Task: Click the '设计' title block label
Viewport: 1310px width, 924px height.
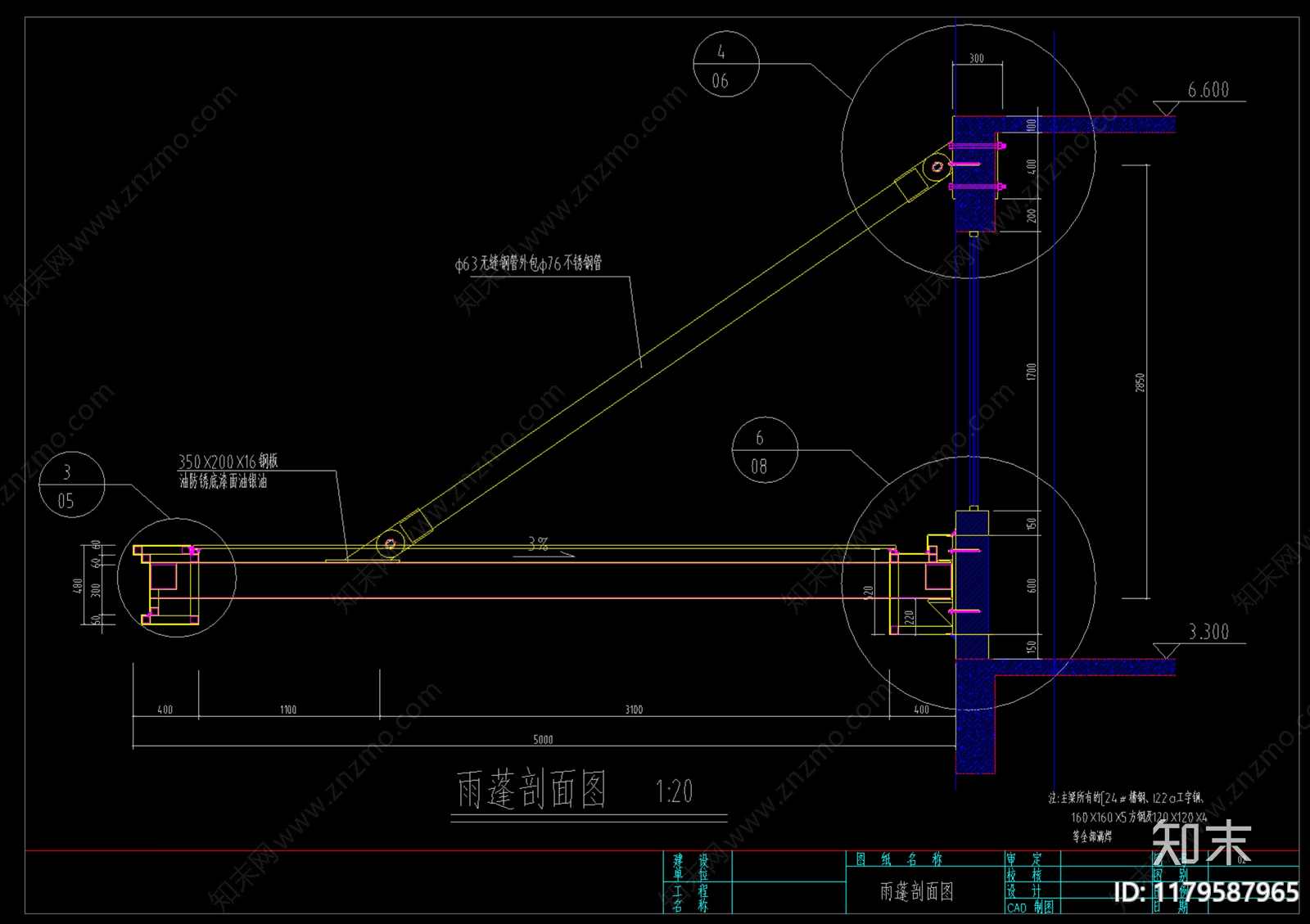Action: click(x=1024, y=891)
